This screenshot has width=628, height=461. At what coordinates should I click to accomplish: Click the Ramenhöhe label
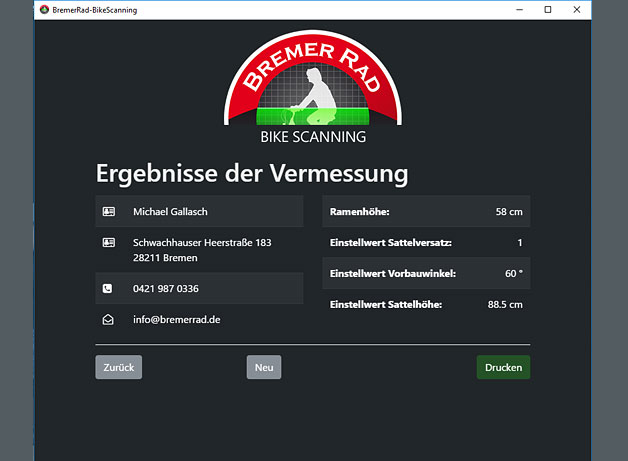[360, 211]
